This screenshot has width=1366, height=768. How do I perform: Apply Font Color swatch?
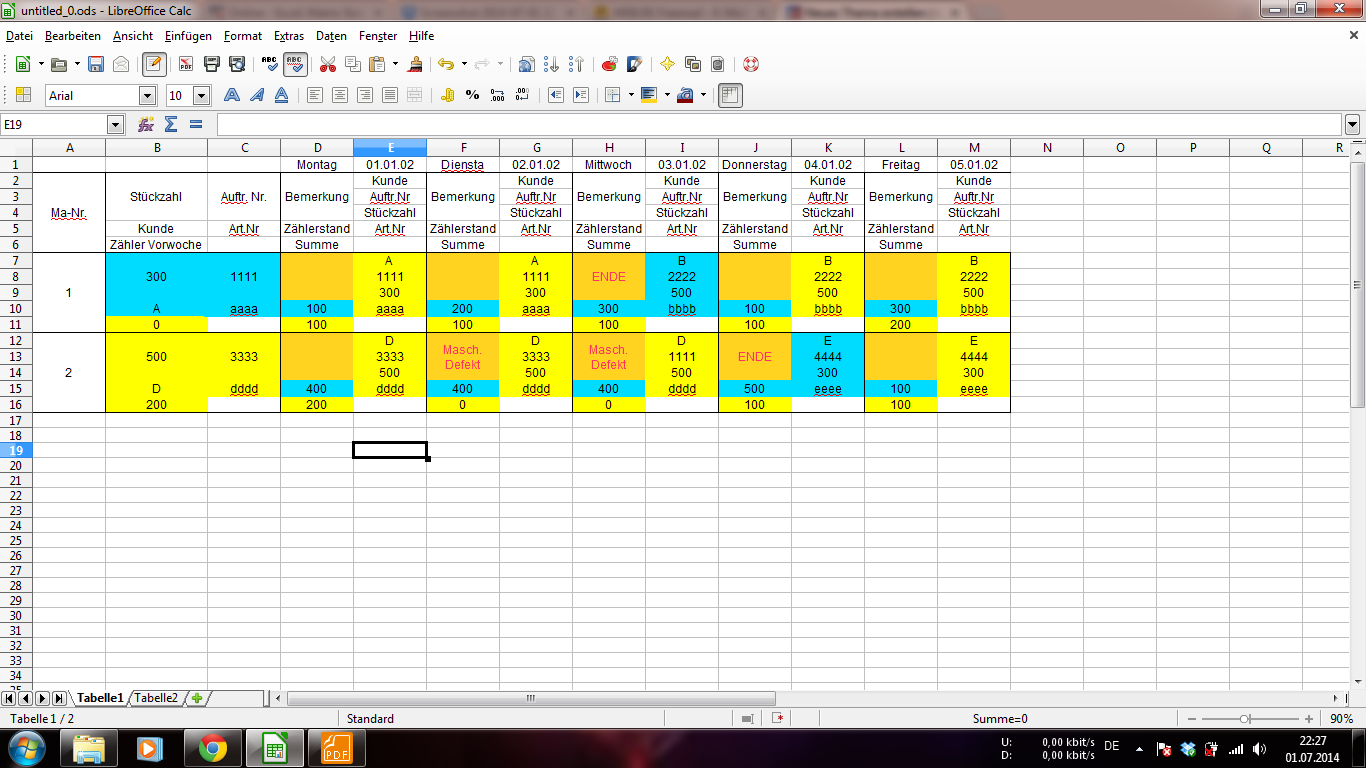pyautogui.click(x=685, y=95)
